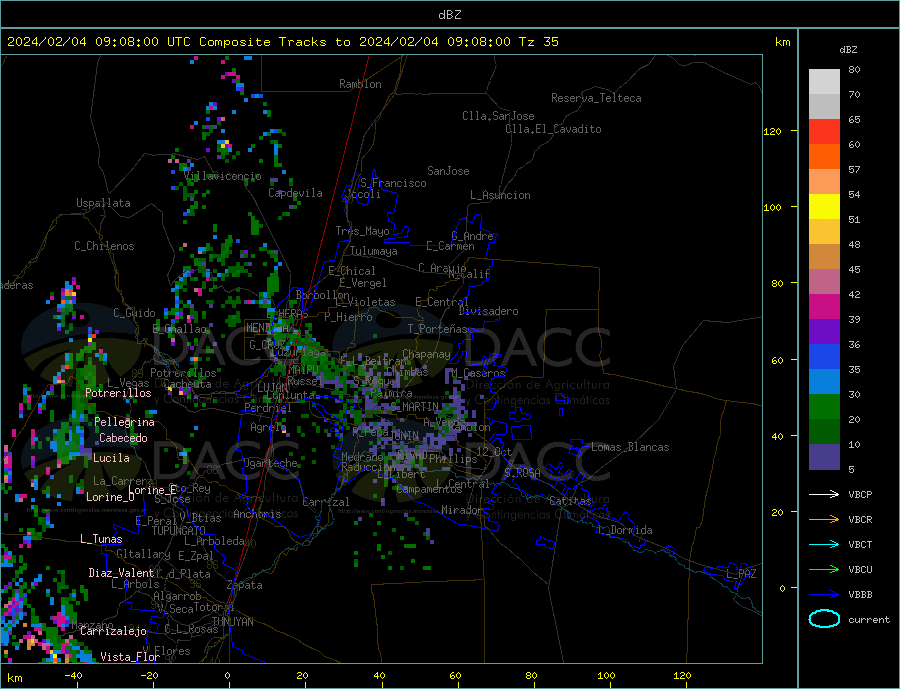Click the timestamp header text line
The height and width of the screenshot is (689, 900).
coord(283,42)
